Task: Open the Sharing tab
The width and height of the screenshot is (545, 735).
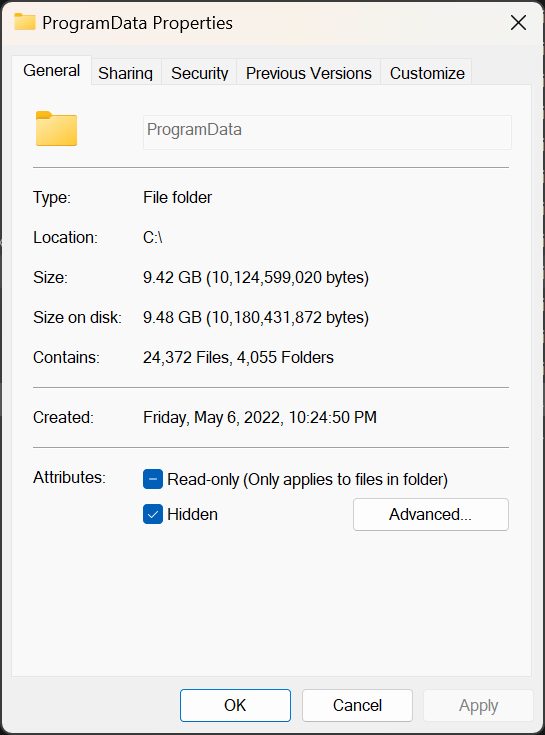Action: 126,73
